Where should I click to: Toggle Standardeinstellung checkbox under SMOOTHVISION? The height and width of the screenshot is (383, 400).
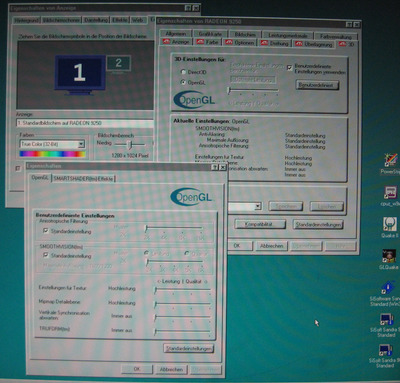46,255
